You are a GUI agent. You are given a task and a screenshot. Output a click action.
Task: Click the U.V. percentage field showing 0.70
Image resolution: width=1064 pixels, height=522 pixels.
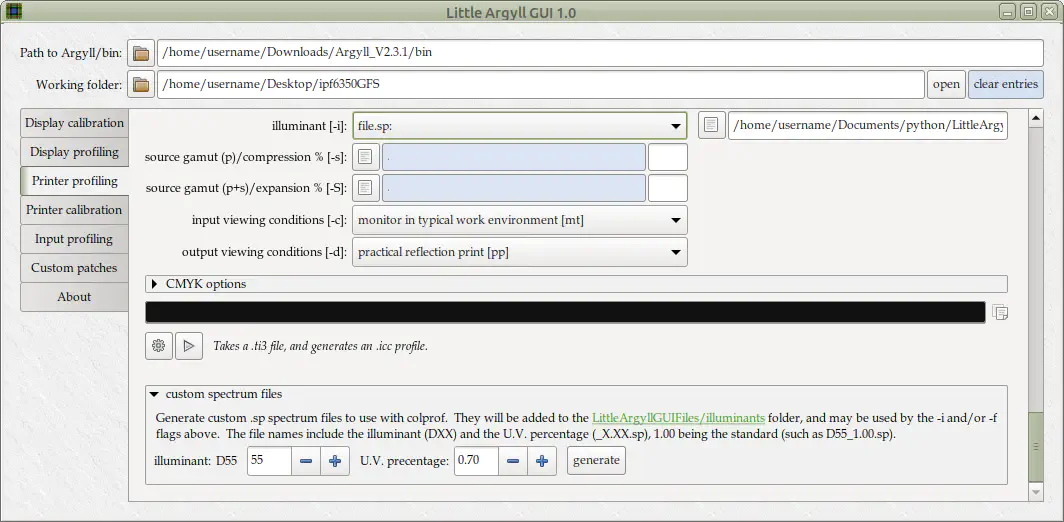pyautogui.click(x=476, y=461)
